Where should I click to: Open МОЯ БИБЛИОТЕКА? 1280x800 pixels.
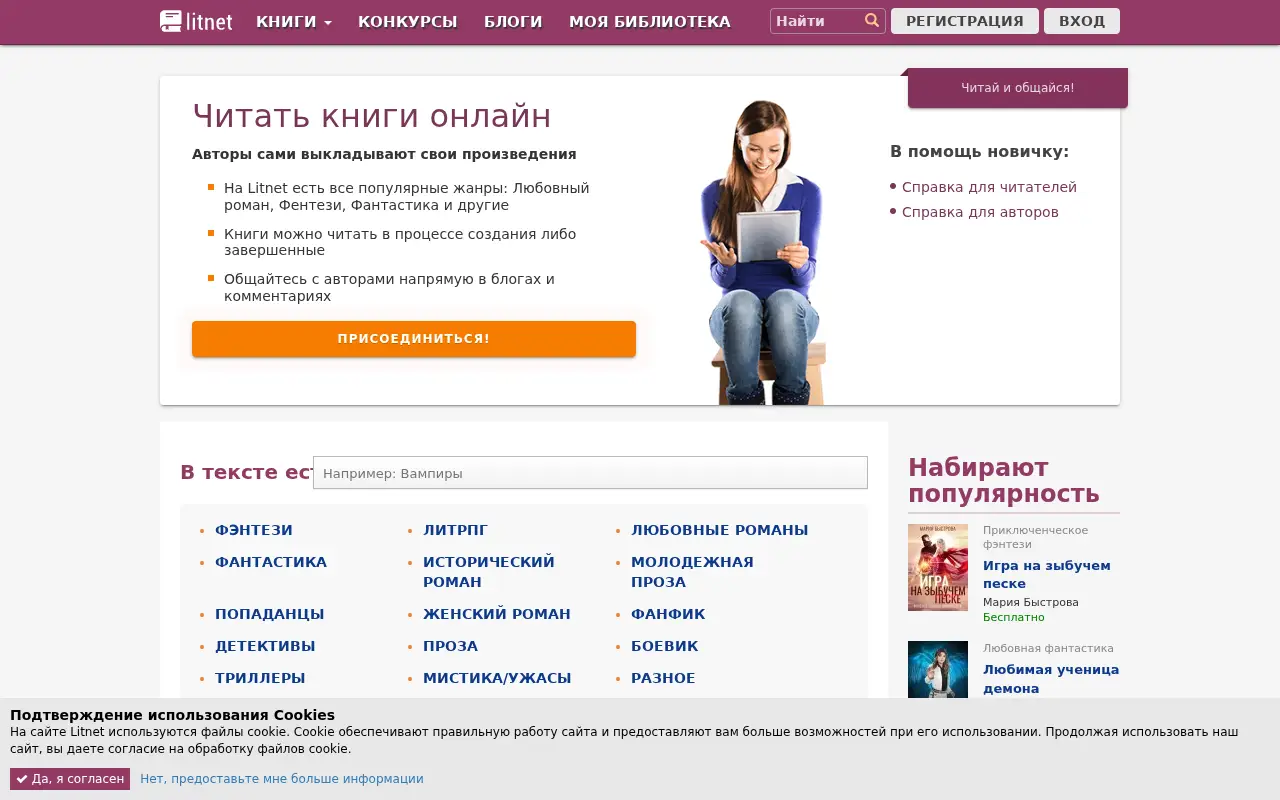[x=650, y=22]
